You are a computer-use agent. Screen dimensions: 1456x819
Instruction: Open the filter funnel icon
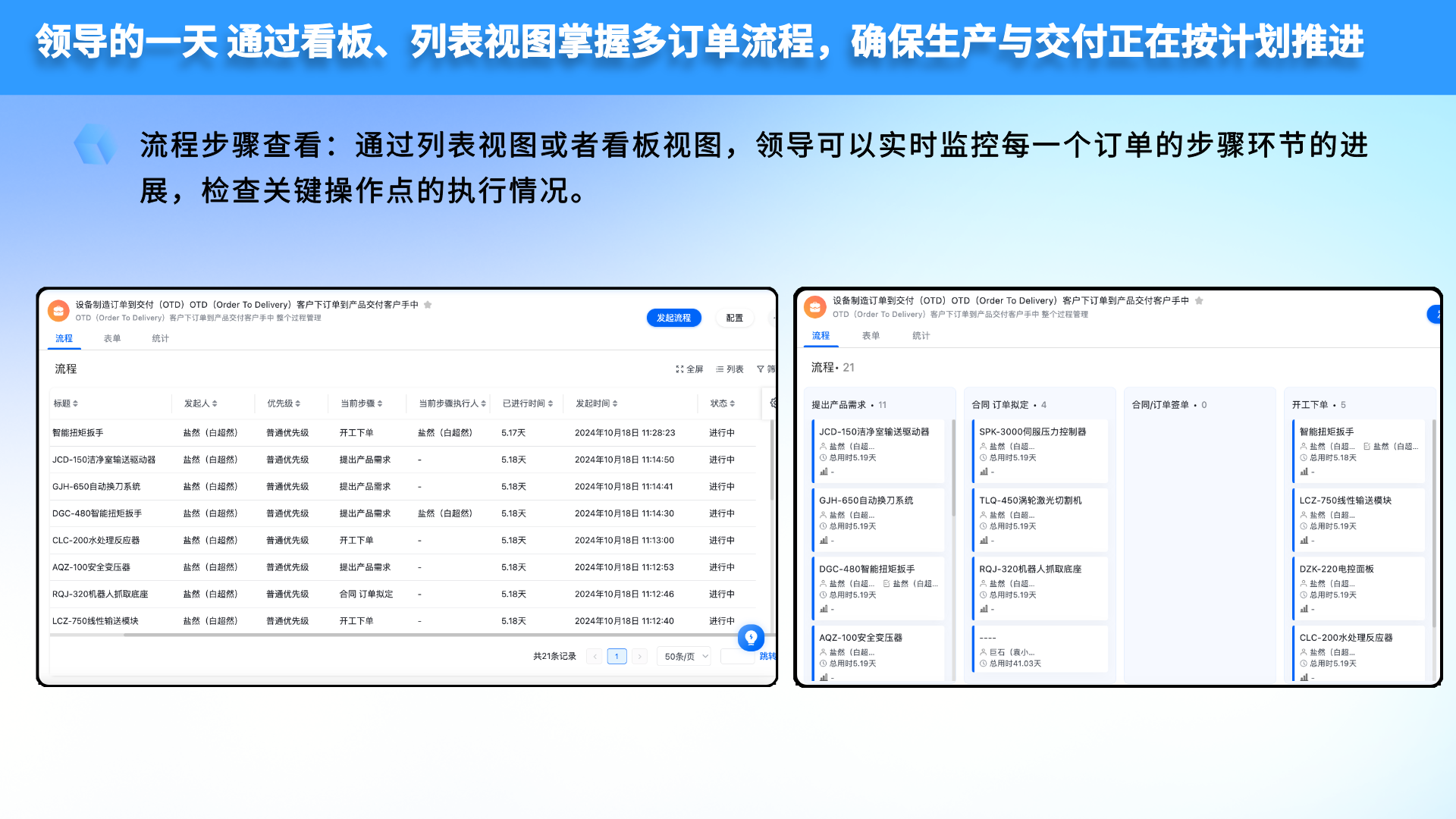pyautogui.click(x=761, y=369)
